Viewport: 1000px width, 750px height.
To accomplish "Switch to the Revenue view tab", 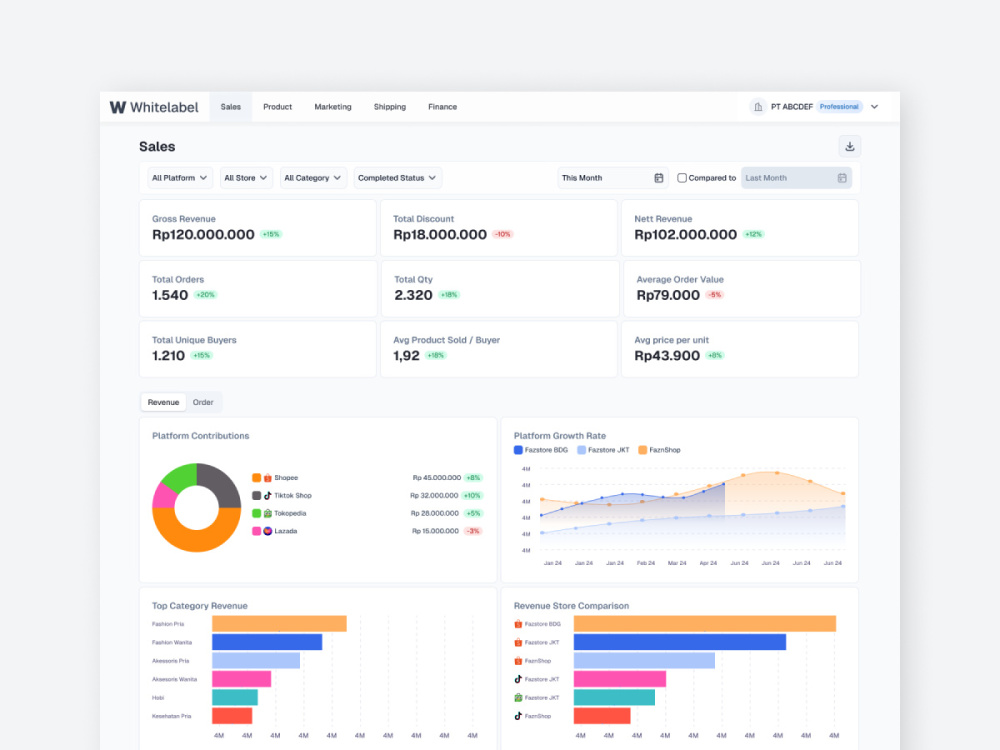I will pyautogui.click(x=163, y=402).
